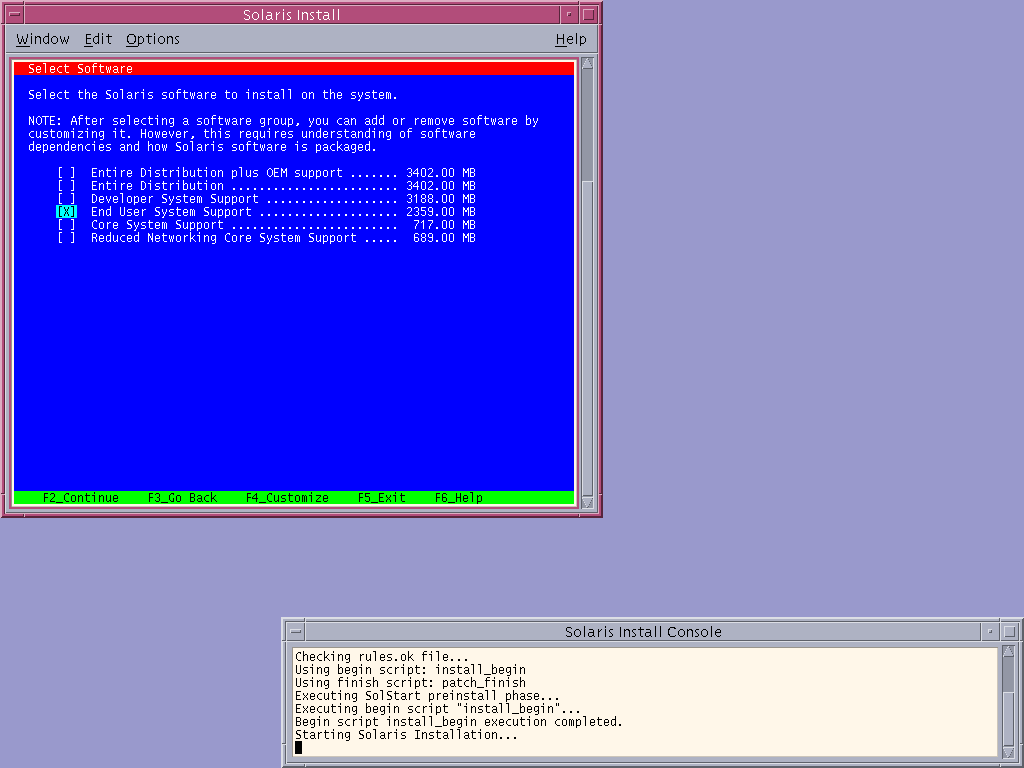Check the 3402.00 MB Entire Distribution without OEM

pos(67,185)
